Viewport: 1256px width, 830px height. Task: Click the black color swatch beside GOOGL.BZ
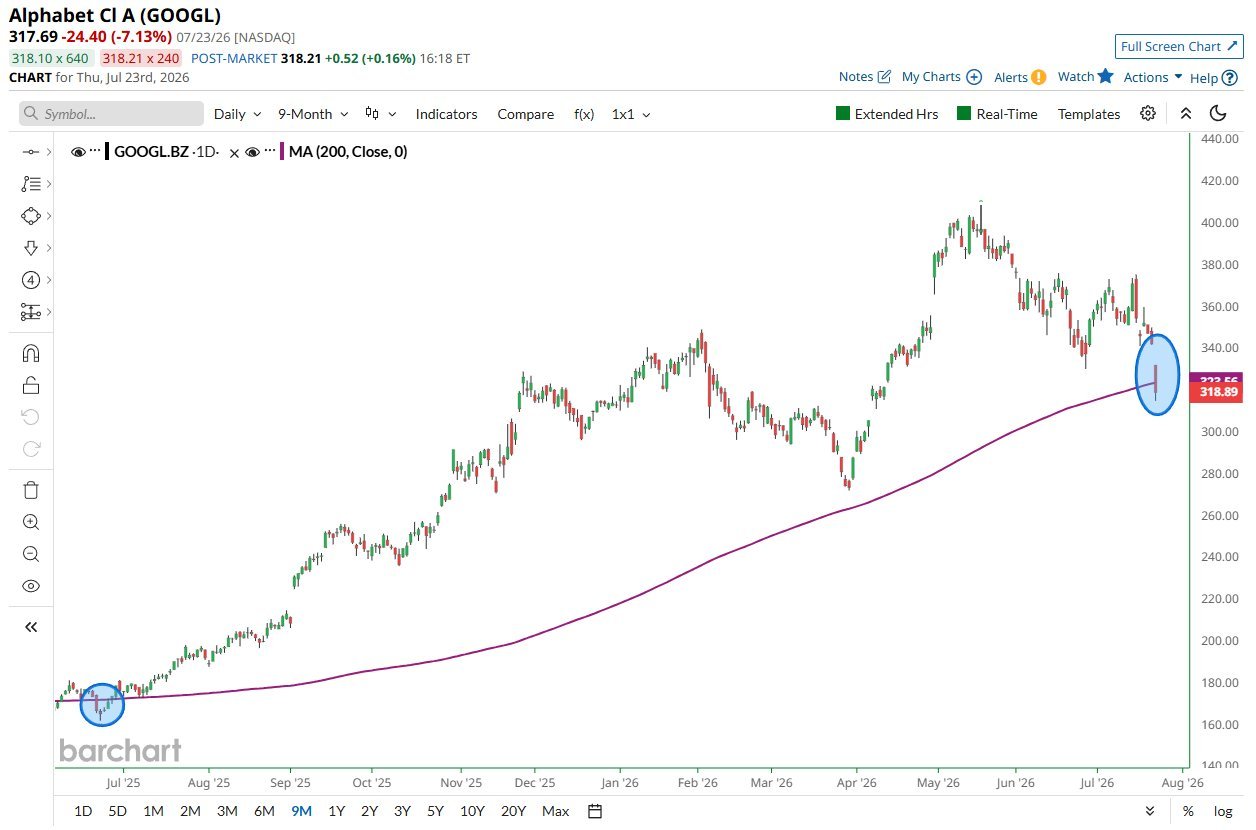point(107,152)
